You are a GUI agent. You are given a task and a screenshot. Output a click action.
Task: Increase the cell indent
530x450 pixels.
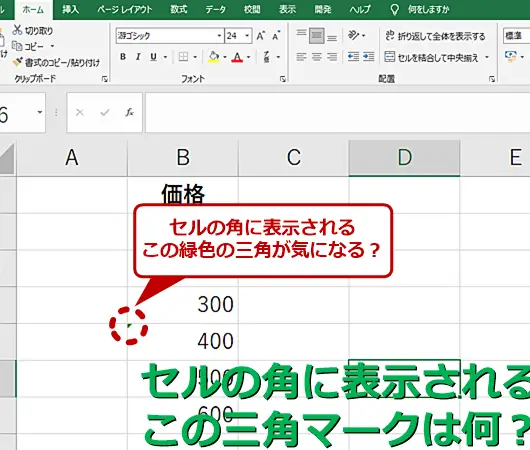pos(368,57)
